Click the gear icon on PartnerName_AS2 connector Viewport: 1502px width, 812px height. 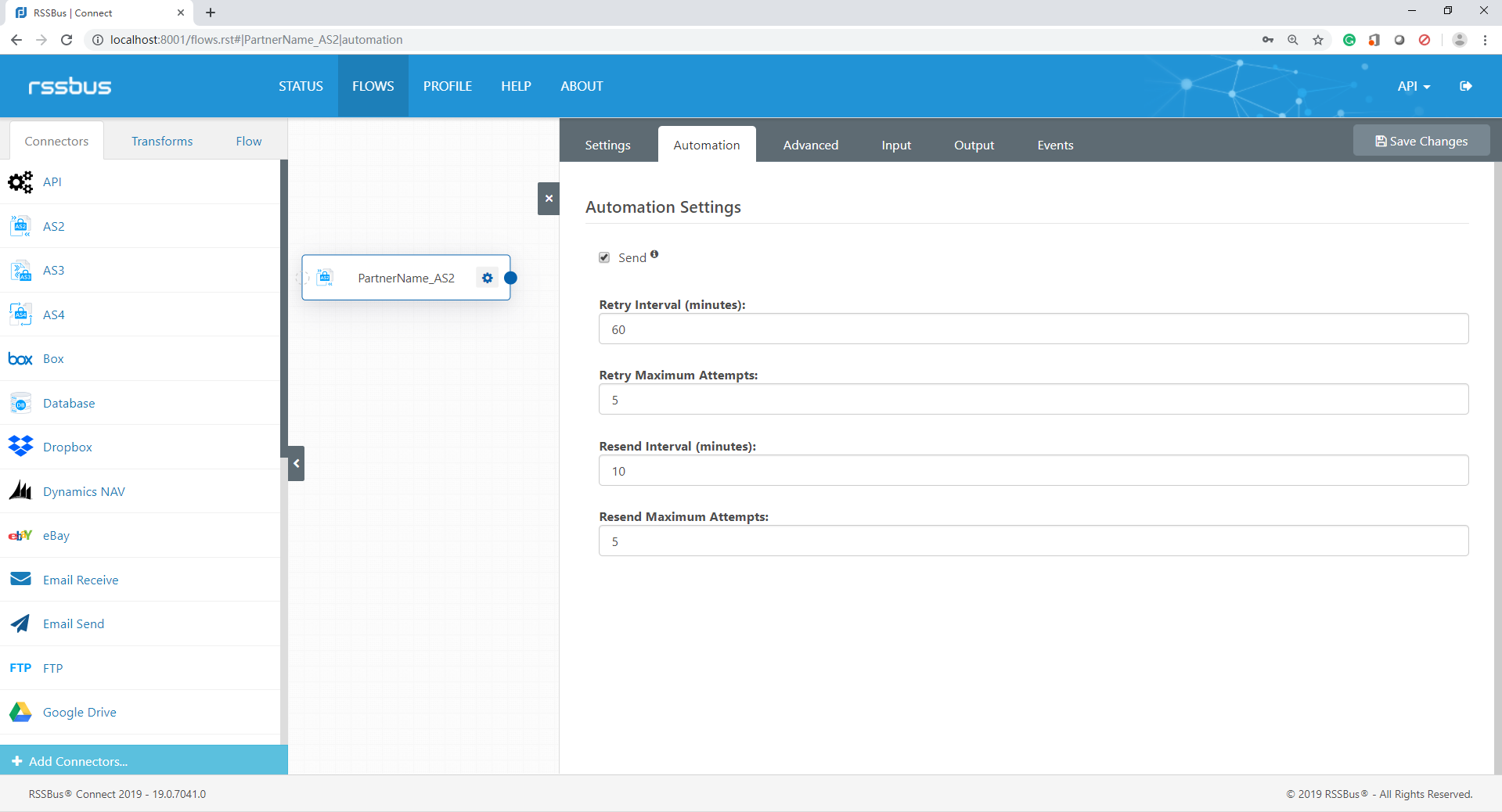click(x=487, y=278)
